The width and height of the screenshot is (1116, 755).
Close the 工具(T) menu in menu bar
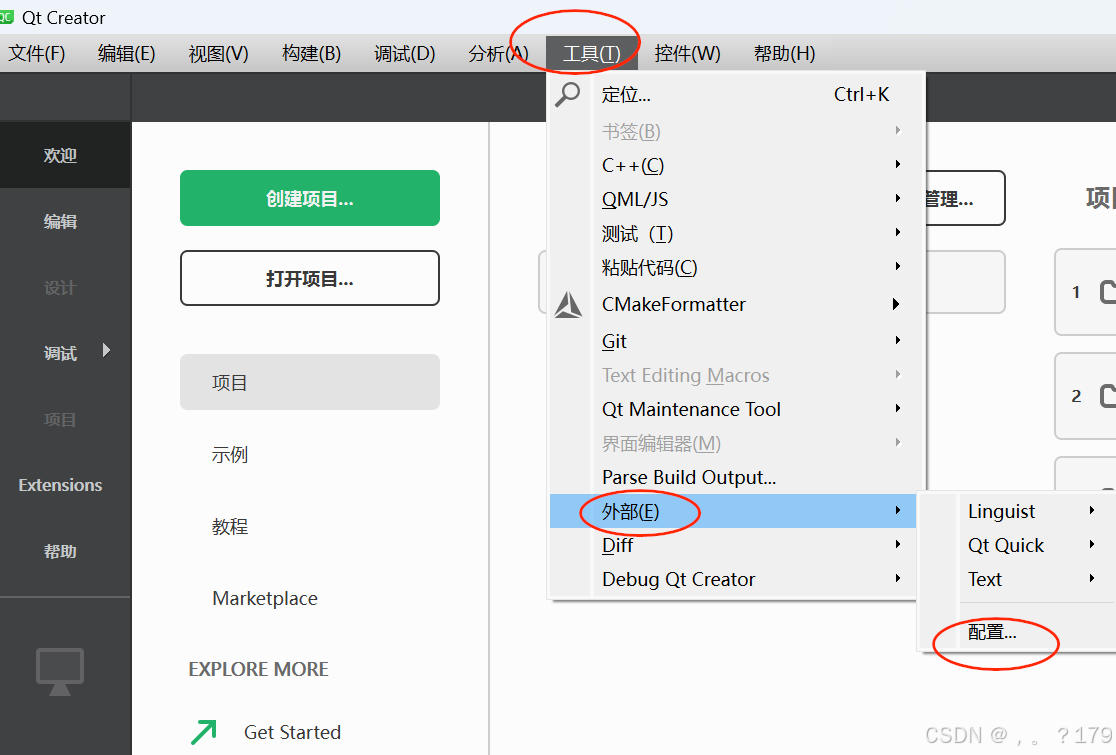point(591,53)
